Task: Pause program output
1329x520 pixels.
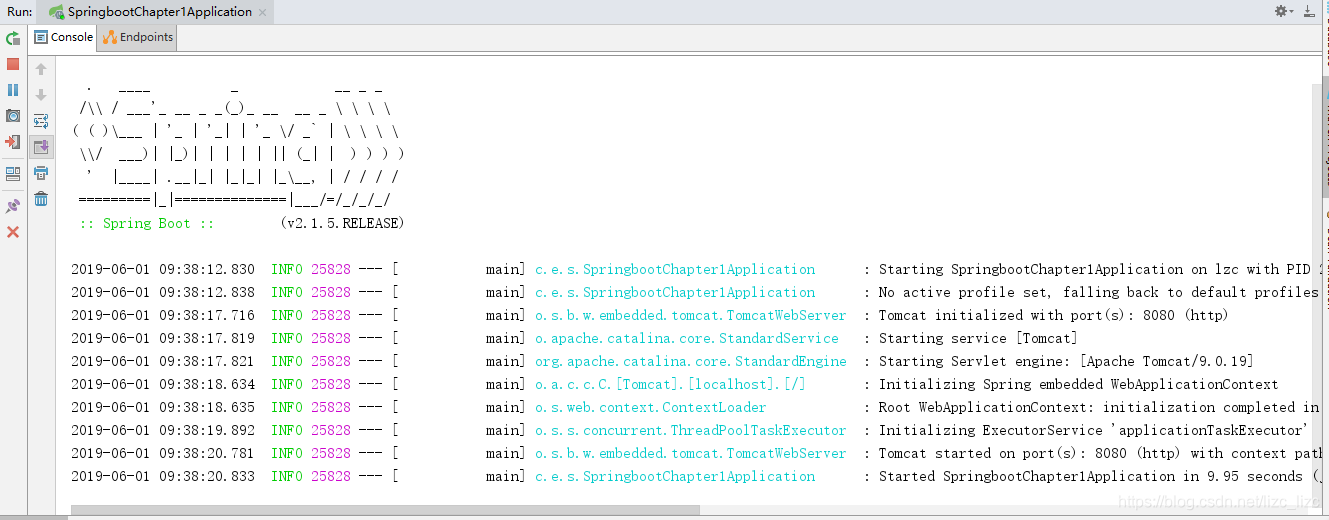Action: pos(13,90)
